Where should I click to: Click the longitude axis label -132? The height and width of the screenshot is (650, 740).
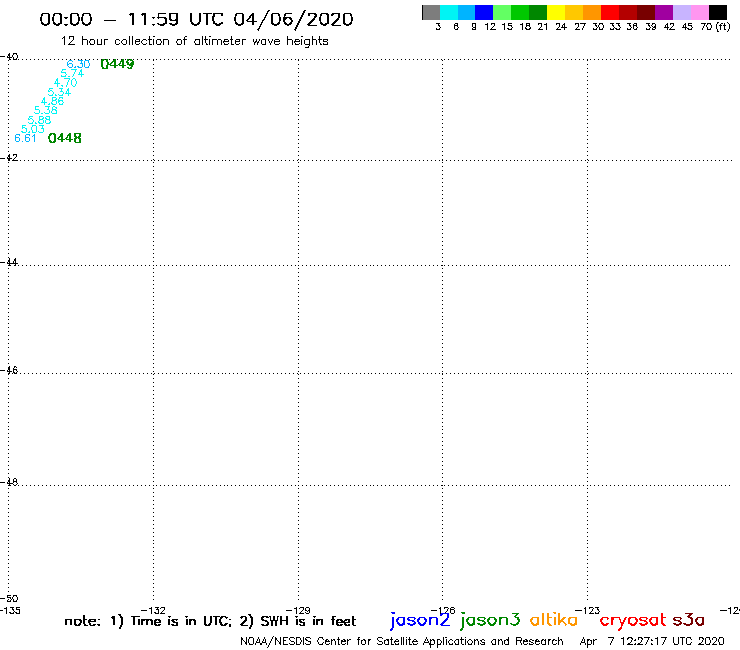click(x=153, y=611)
